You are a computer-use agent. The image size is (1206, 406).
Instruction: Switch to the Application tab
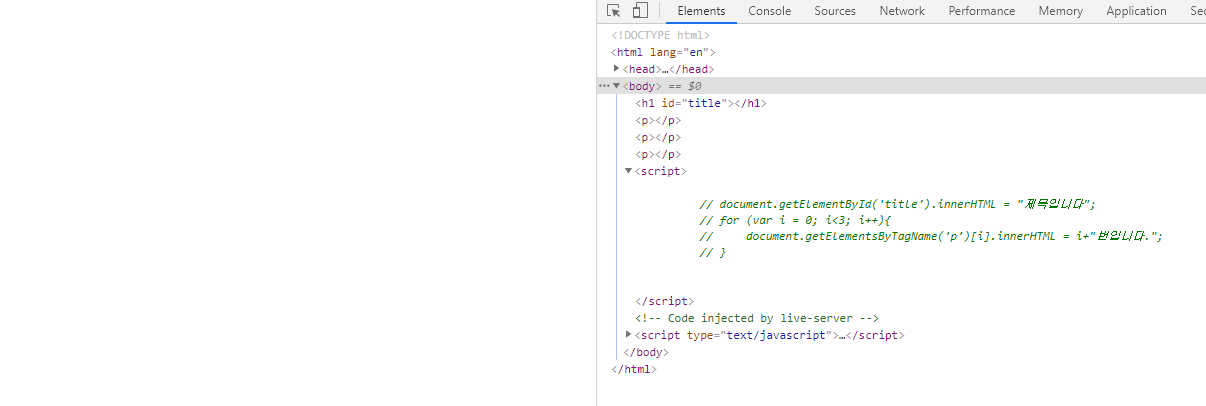[1136, 11]
